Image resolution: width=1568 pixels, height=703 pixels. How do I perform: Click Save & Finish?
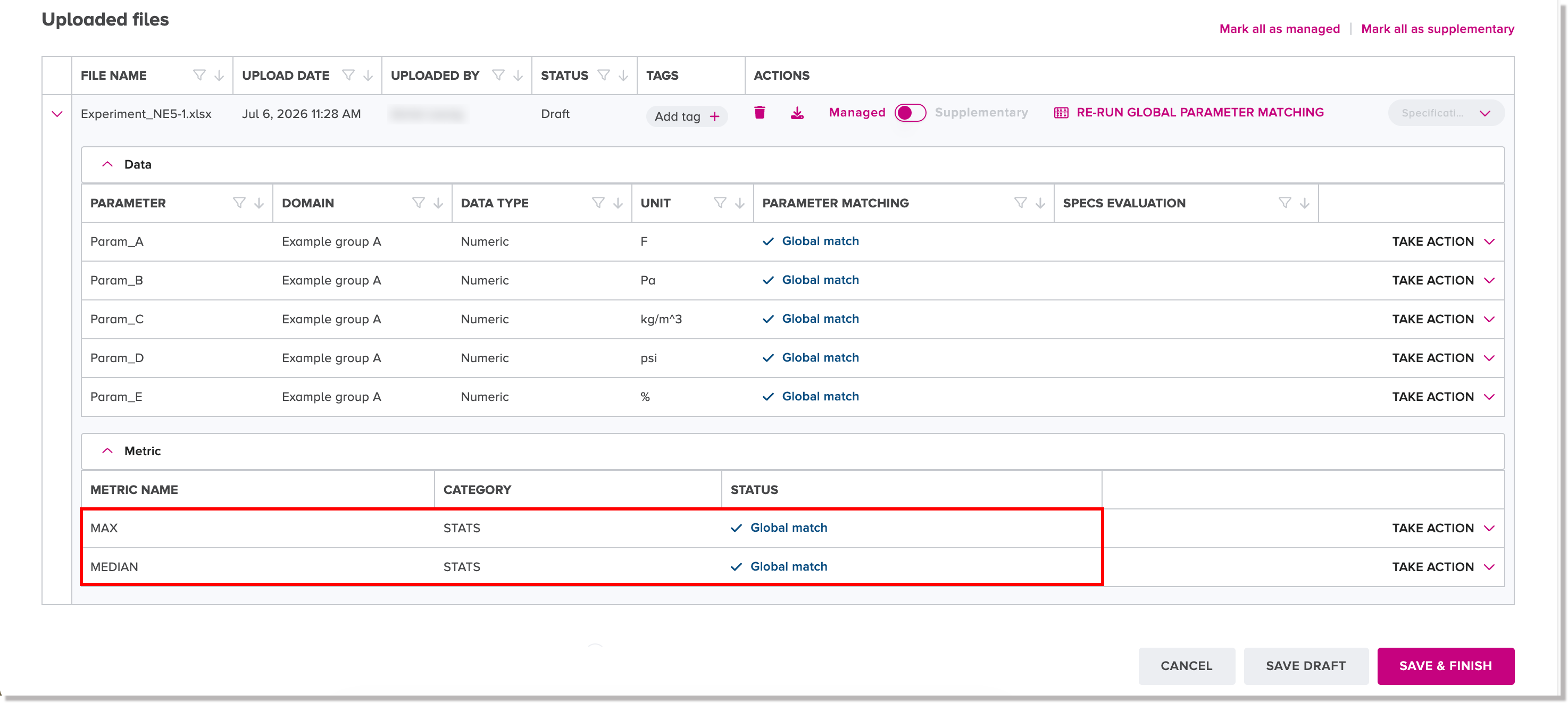click(x=1445, y=666)
